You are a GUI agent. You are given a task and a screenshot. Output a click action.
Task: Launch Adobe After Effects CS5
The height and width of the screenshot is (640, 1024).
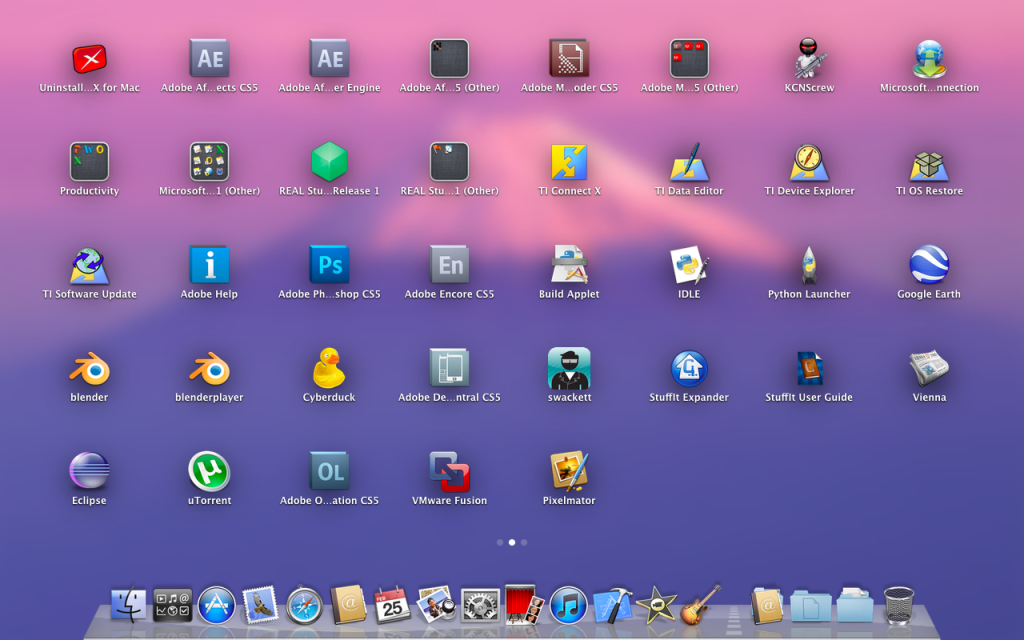[x=209, y=59]
